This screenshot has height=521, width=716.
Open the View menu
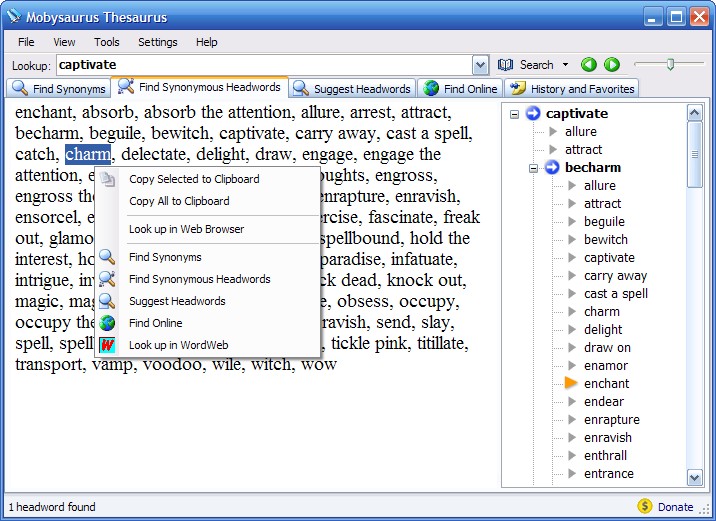click(64, 42)
